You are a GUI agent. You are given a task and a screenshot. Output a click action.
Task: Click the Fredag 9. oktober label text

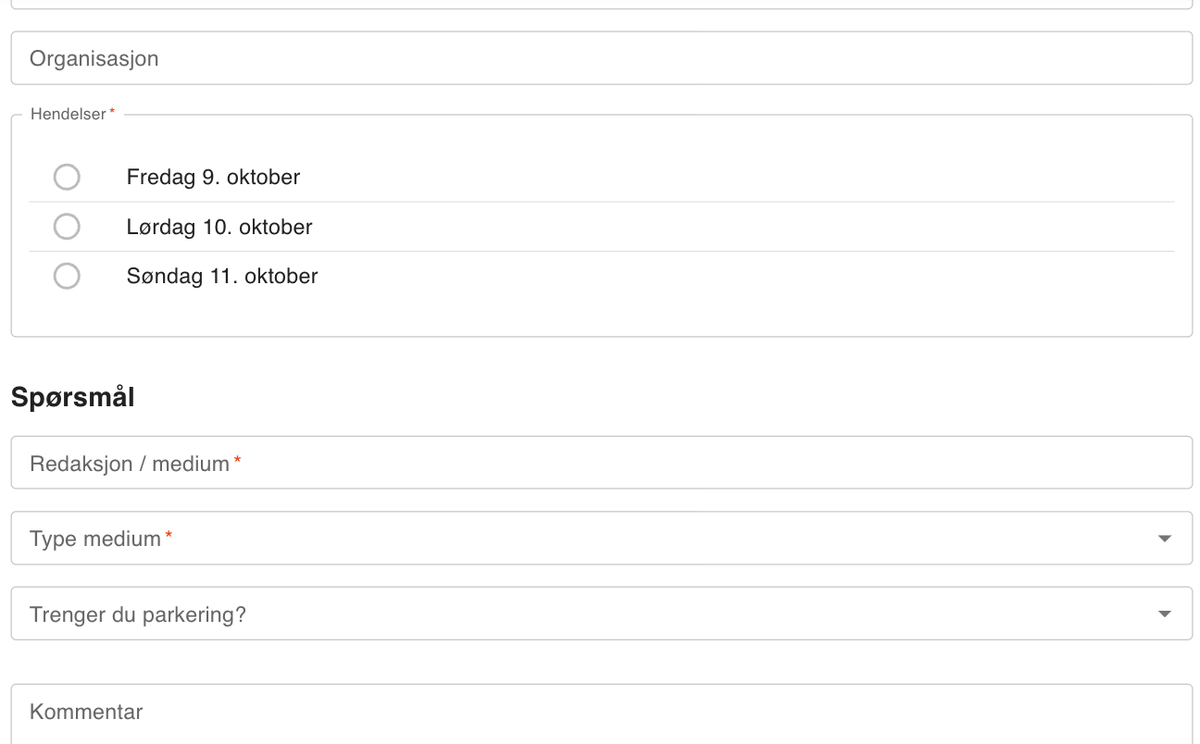tap(213, 177)
